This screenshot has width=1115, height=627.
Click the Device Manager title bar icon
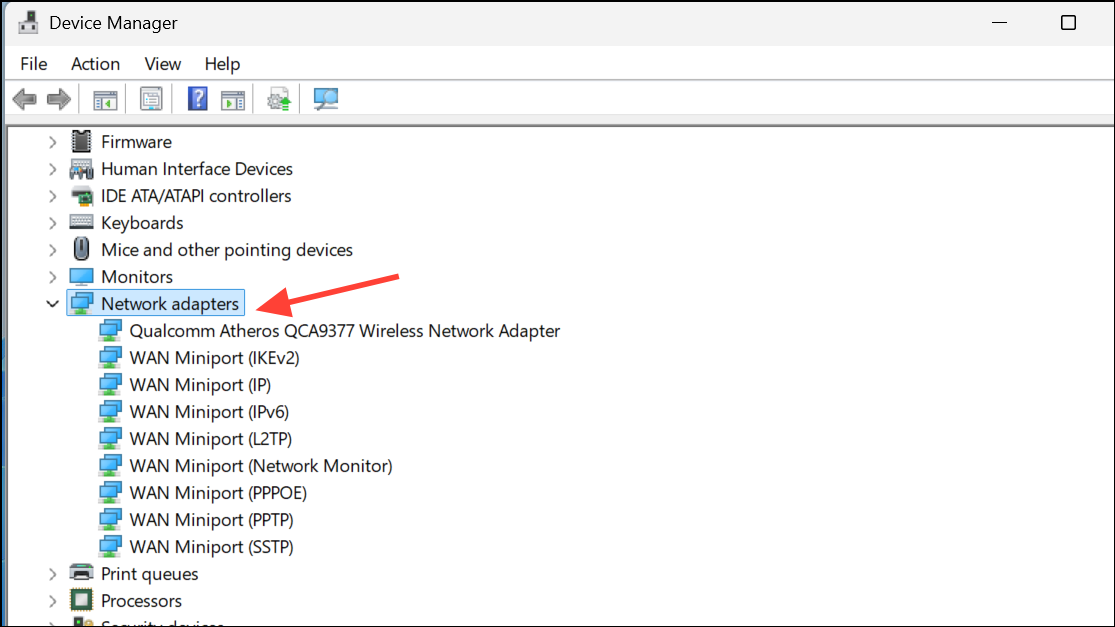point(27,21)
